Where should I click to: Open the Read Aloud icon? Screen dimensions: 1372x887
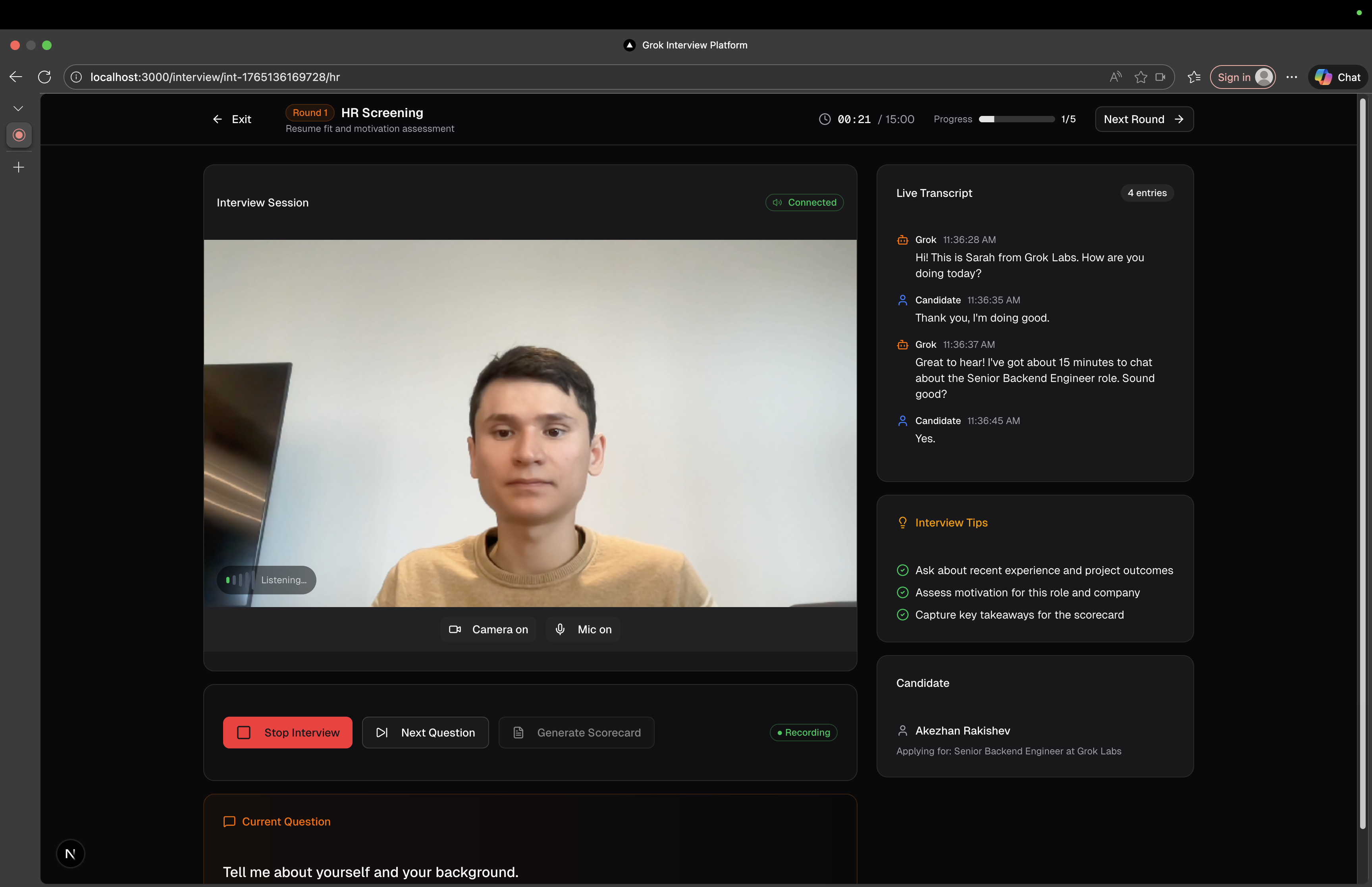pyautogui.click(x=1115, y=77)
